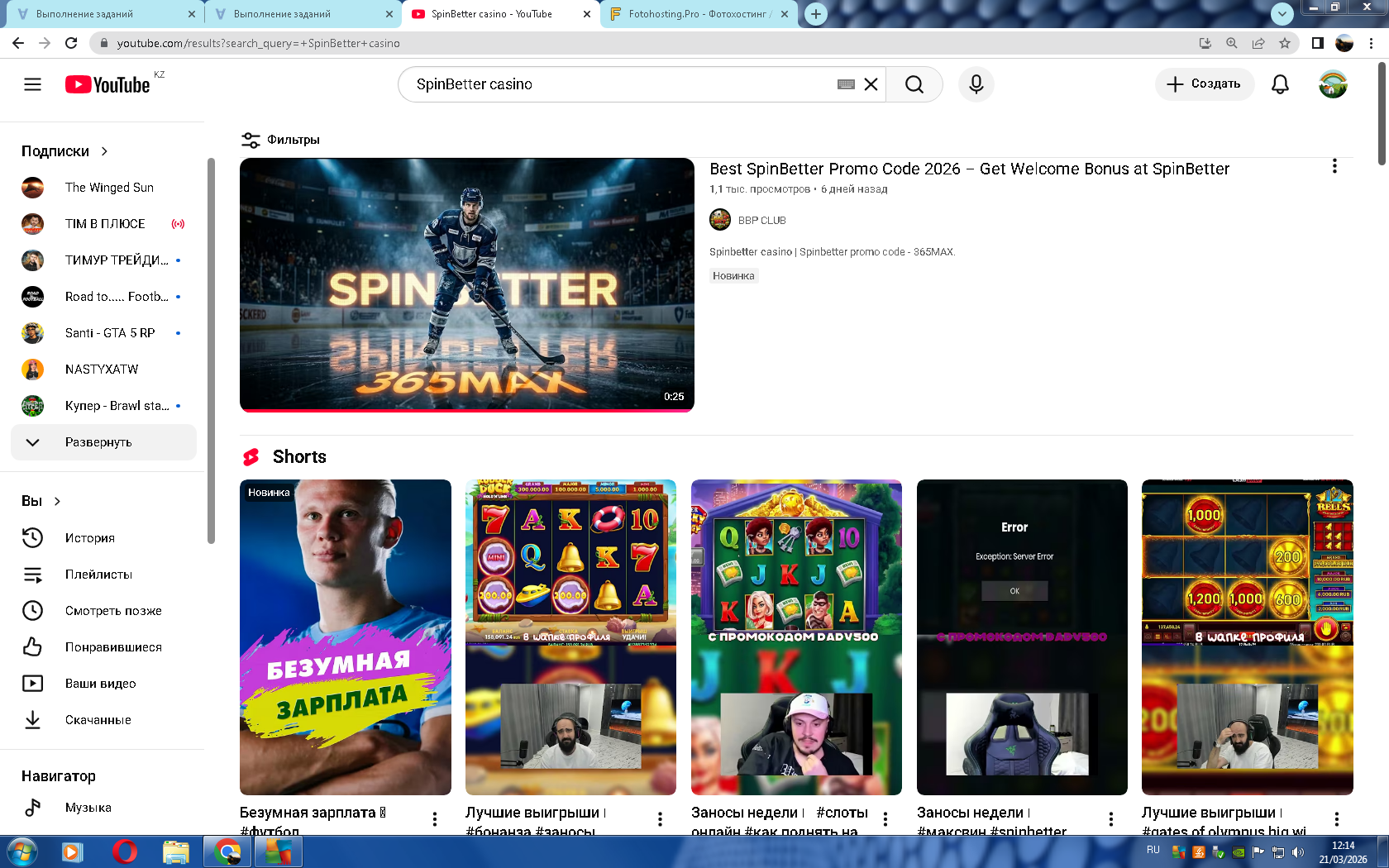This screenshot has height=868, width=1389.
Task: Close the SpinBetter casino - YouTube tab
Action: (x=587, y=14)
